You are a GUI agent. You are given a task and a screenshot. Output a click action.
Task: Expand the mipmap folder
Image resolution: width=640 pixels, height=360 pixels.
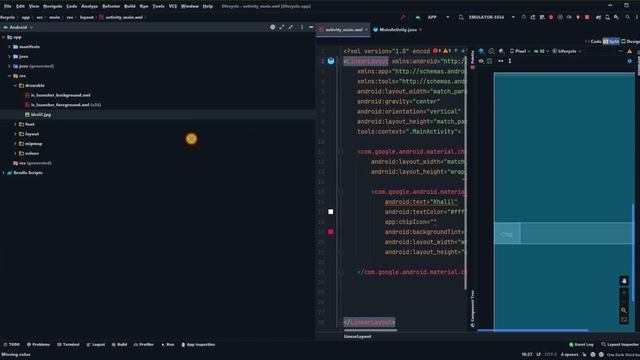click(16, 144)
